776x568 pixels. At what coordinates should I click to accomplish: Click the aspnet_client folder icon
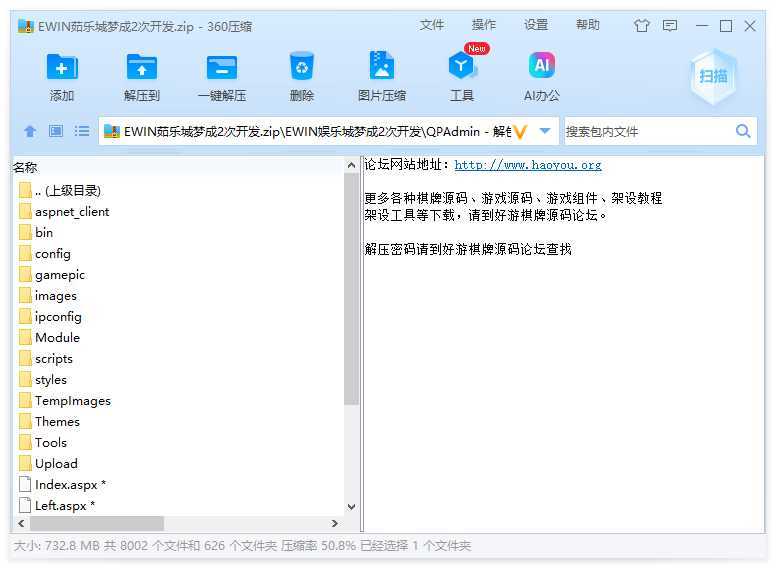pyautogui.click(x=25, y=212)
